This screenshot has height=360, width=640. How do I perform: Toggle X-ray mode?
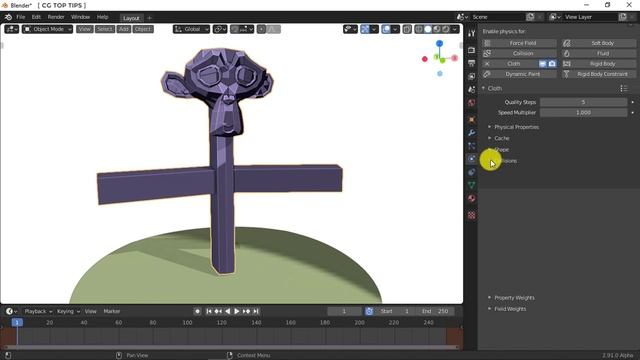407,29
